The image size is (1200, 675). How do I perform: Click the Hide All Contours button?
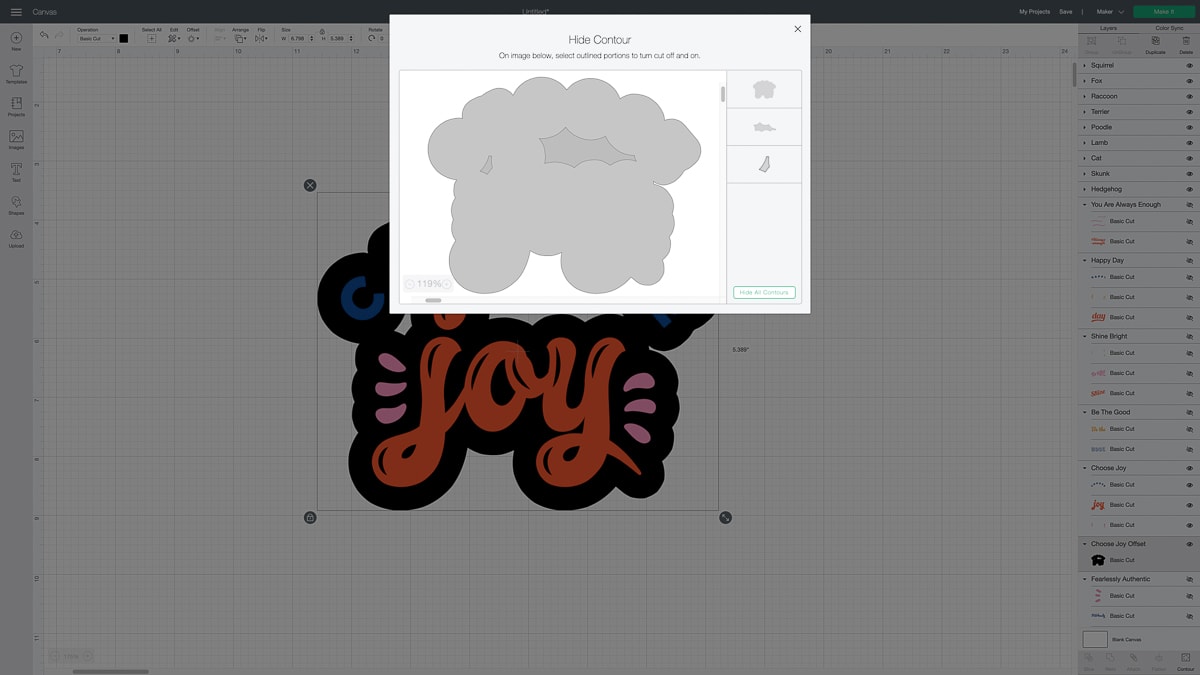(x=764, y=292)
